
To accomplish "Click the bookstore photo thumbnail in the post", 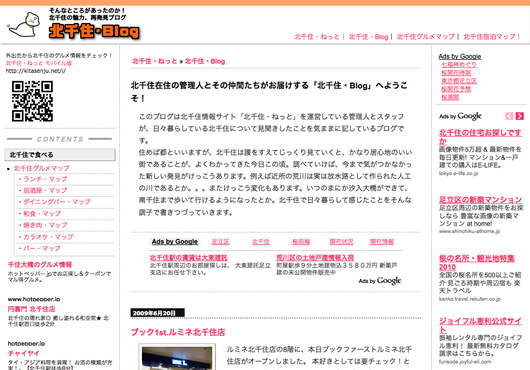I will [x=177, y=357].
